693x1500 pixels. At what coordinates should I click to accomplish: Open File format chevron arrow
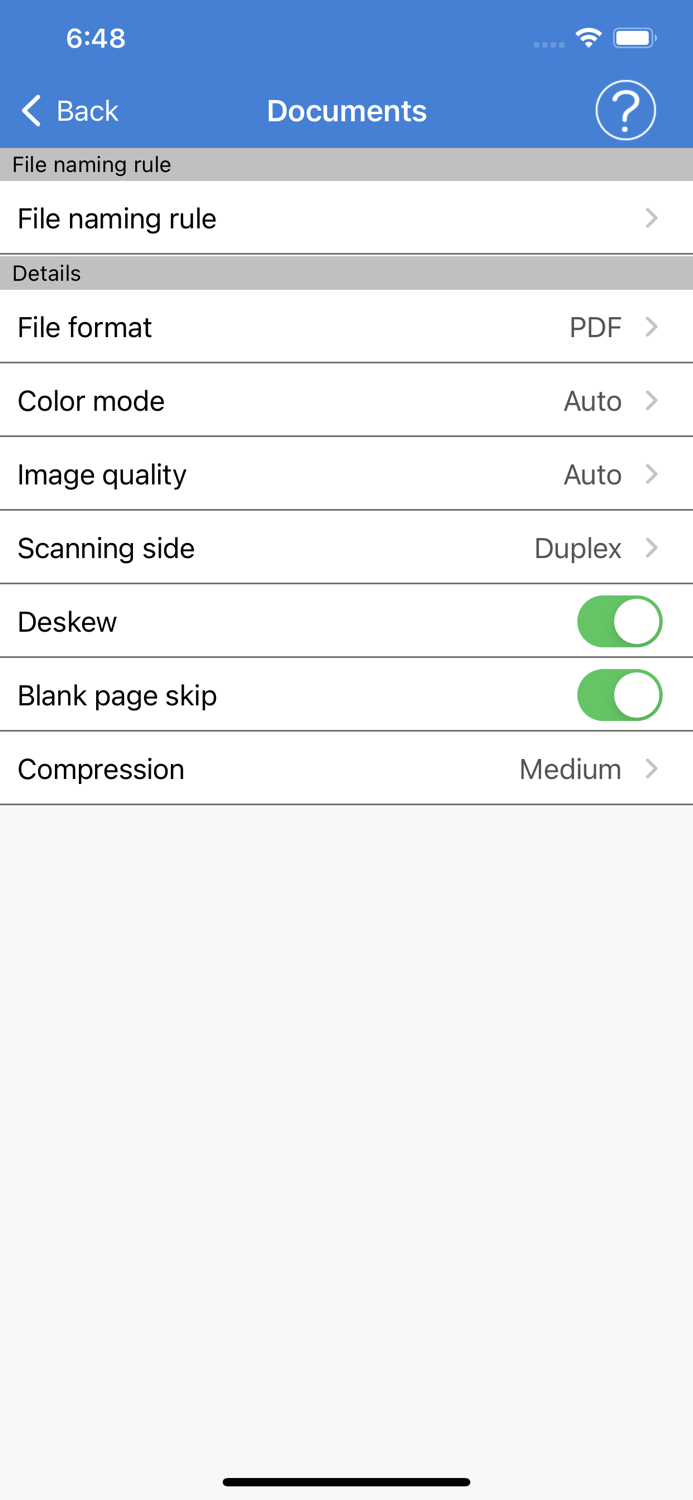point(651,327)
